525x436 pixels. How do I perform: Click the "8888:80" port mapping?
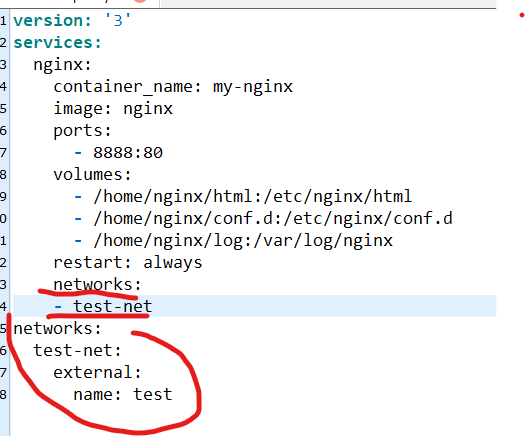click(x=128, y=153)
